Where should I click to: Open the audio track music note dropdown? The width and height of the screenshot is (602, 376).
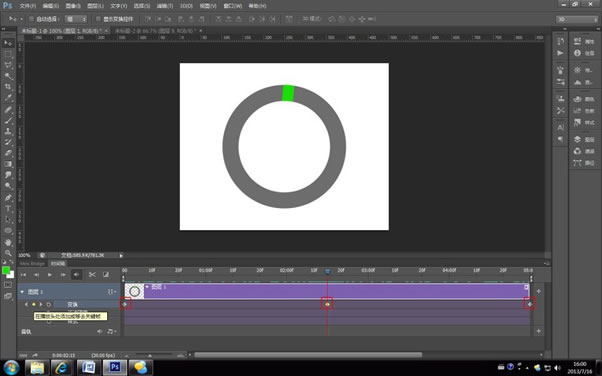click(x=112, y=331)
